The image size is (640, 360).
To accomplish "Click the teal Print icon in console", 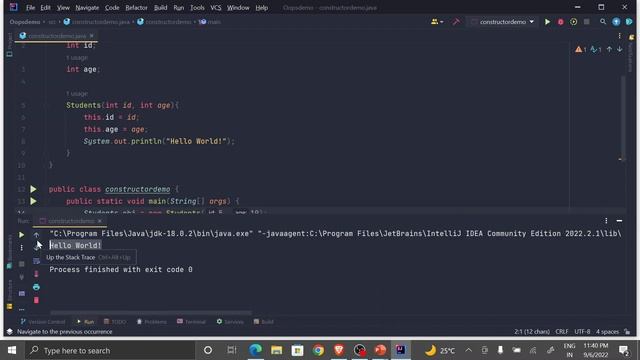I will (36, 287).
